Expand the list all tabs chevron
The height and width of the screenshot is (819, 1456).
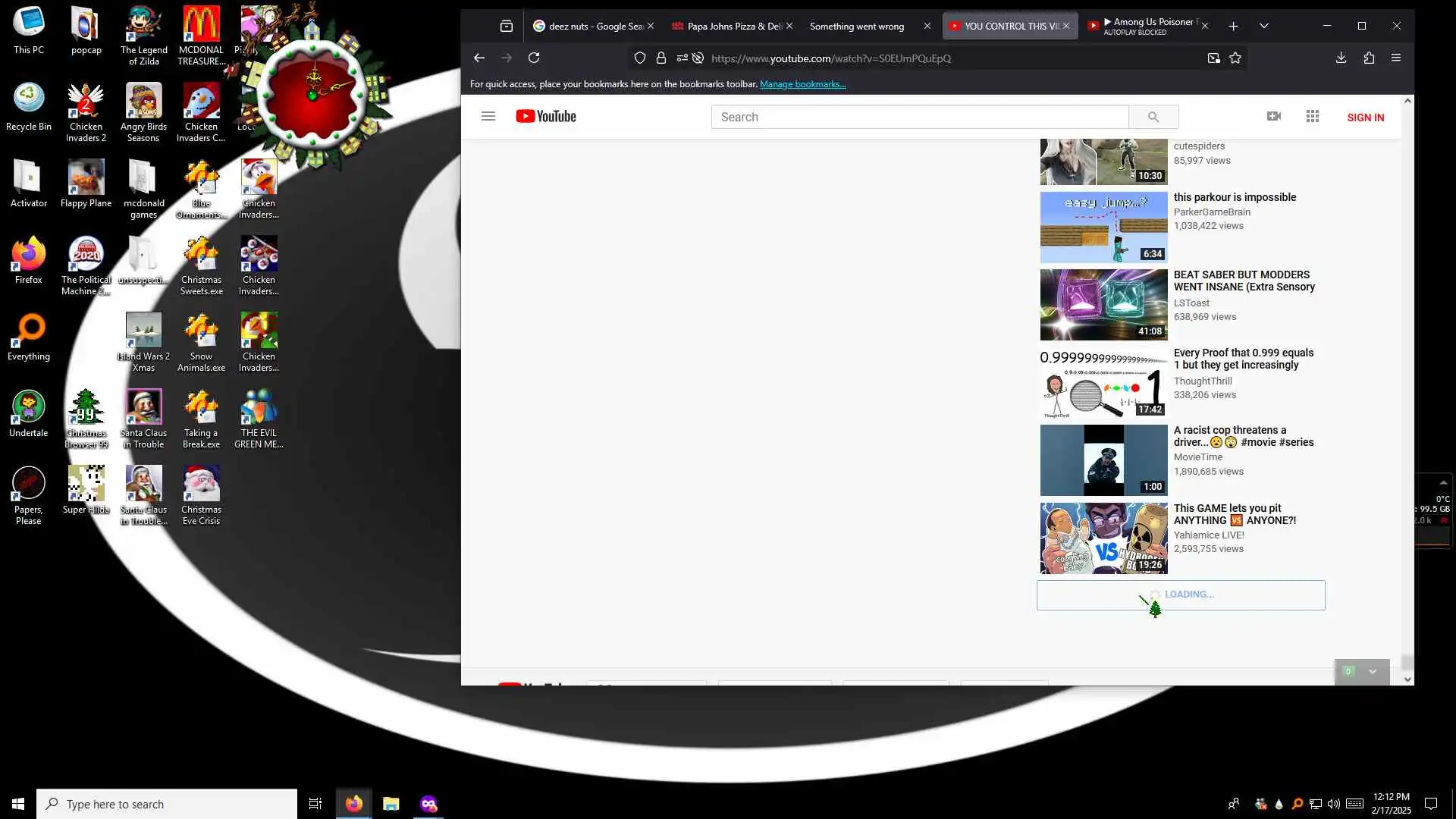coord(1263,26)
